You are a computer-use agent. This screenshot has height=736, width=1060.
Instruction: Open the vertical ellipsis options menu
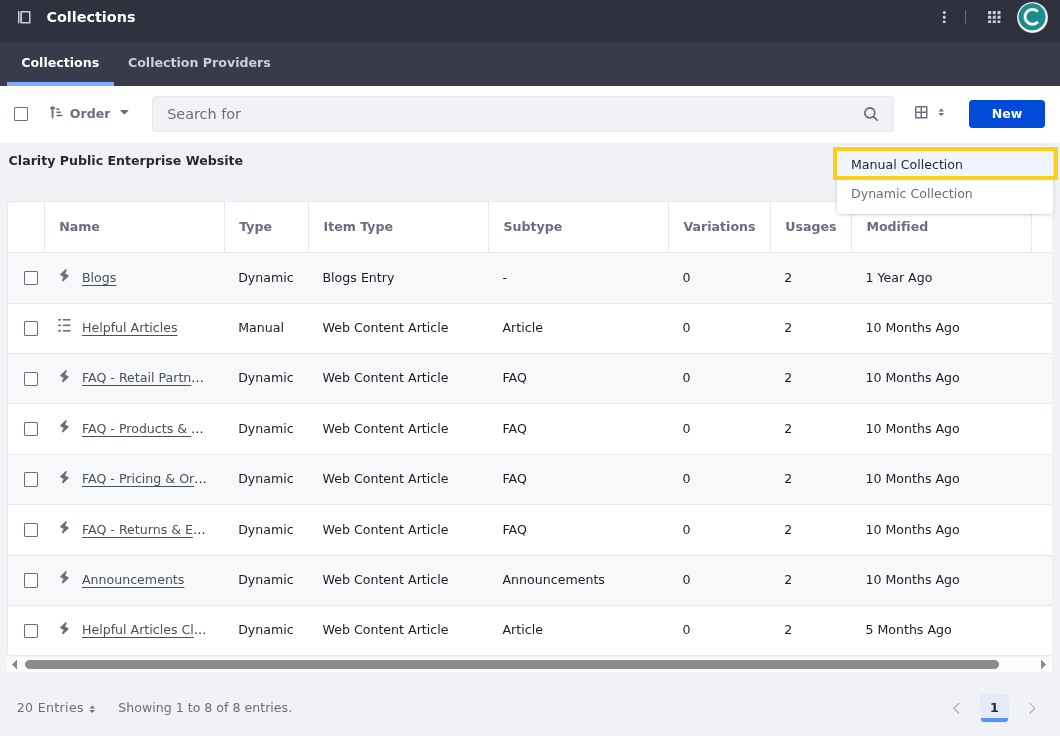pyautogui.click(x=943, y=17)
